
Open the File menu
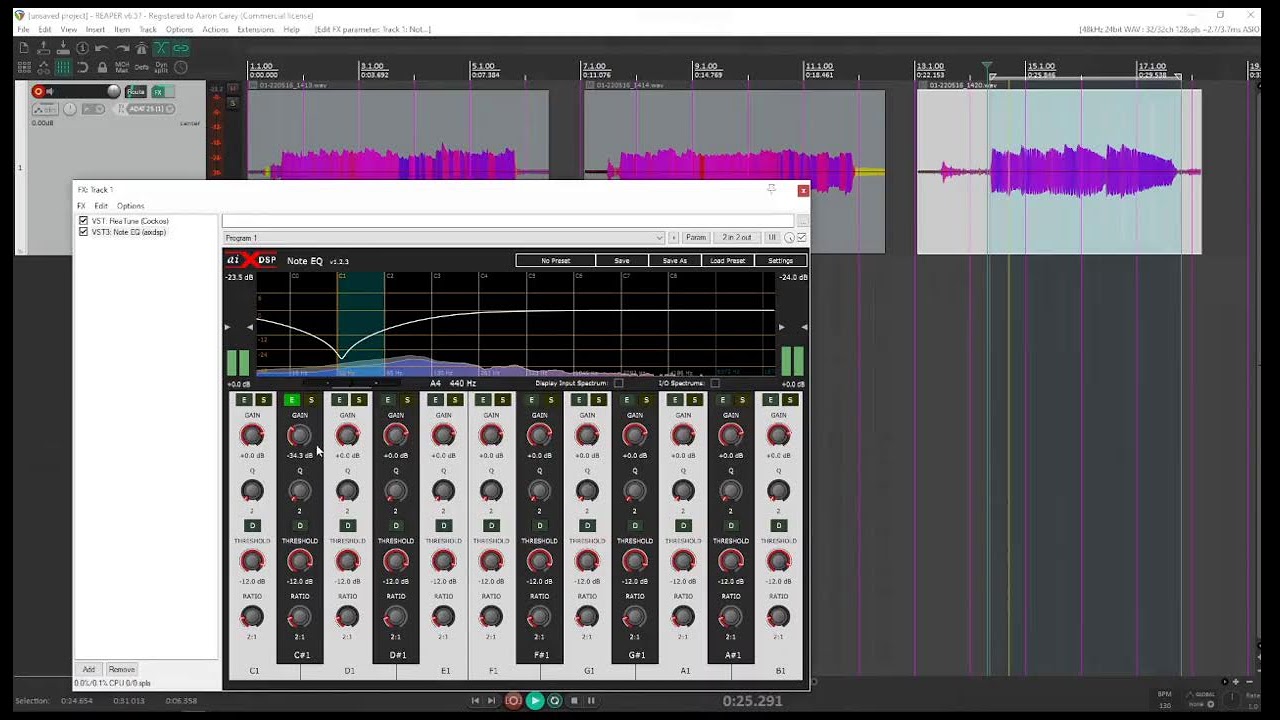23,30
